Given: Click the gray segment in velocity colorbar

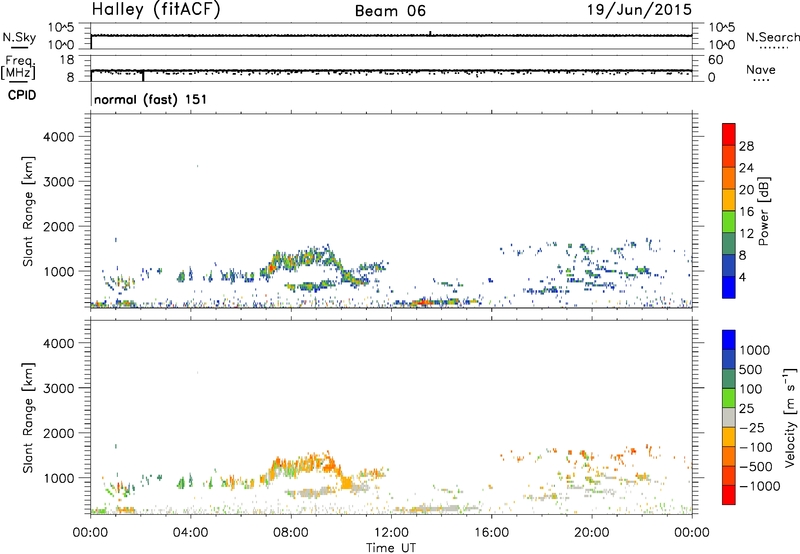Looking at the screenshot, I should (x=729, y=418).
